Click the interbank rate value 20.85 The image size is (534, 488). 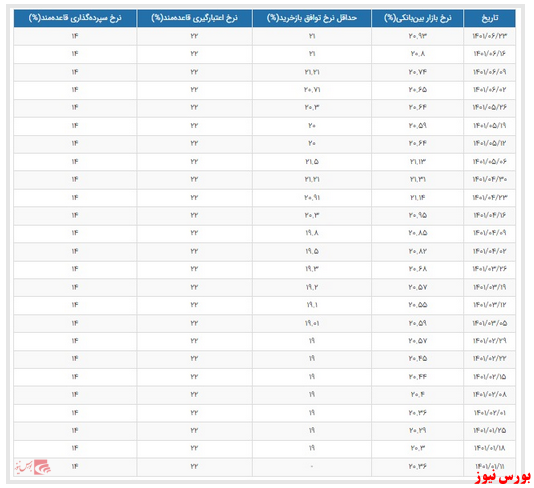click(418, 233)
